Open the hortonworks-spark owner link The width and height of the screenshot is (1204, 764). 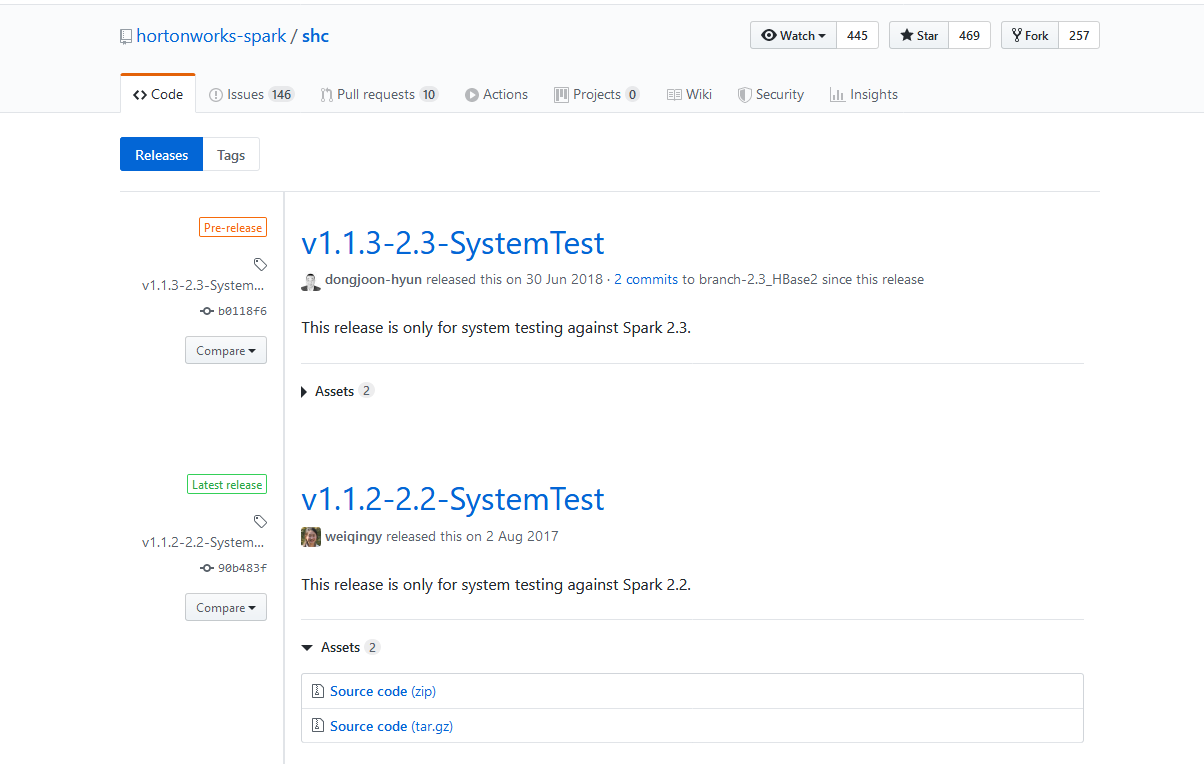(211, 36)
